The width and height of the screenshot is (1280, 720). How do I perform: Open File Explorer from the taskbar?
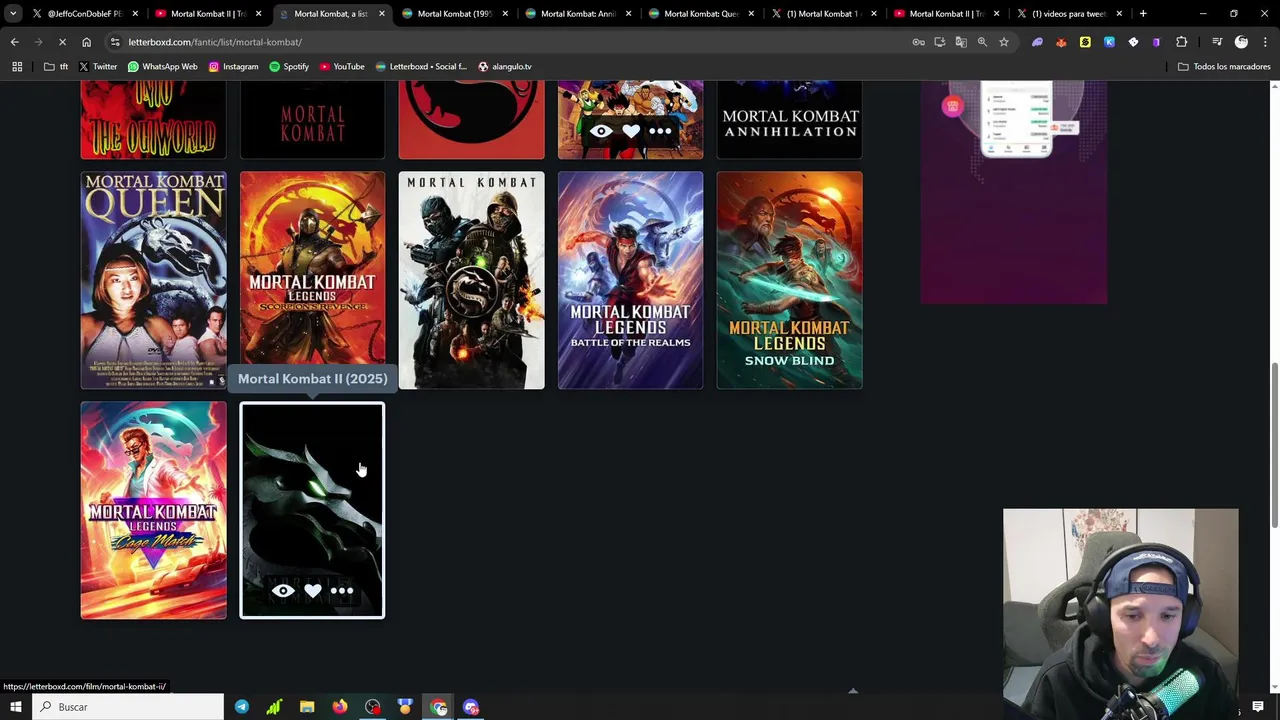307,707
